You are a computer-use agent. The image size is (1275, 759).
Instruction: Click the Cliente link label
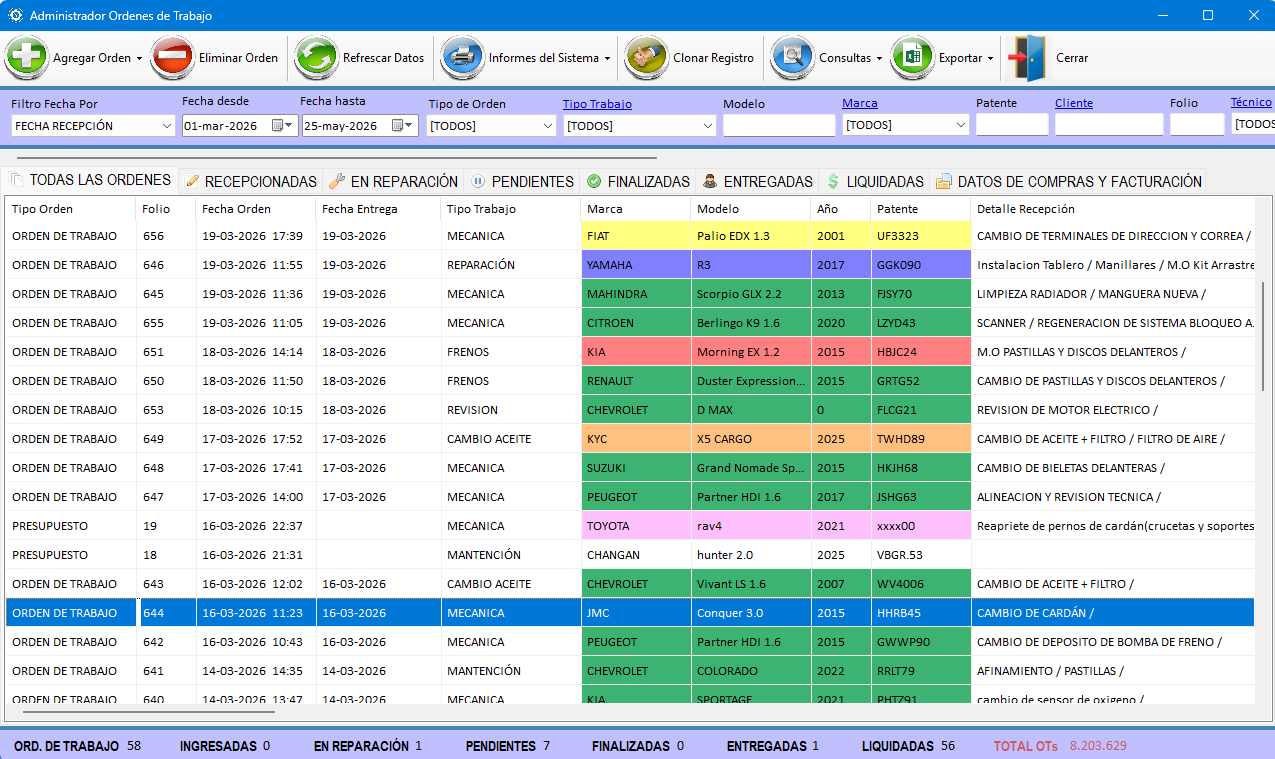click(x=1074, y=103)
